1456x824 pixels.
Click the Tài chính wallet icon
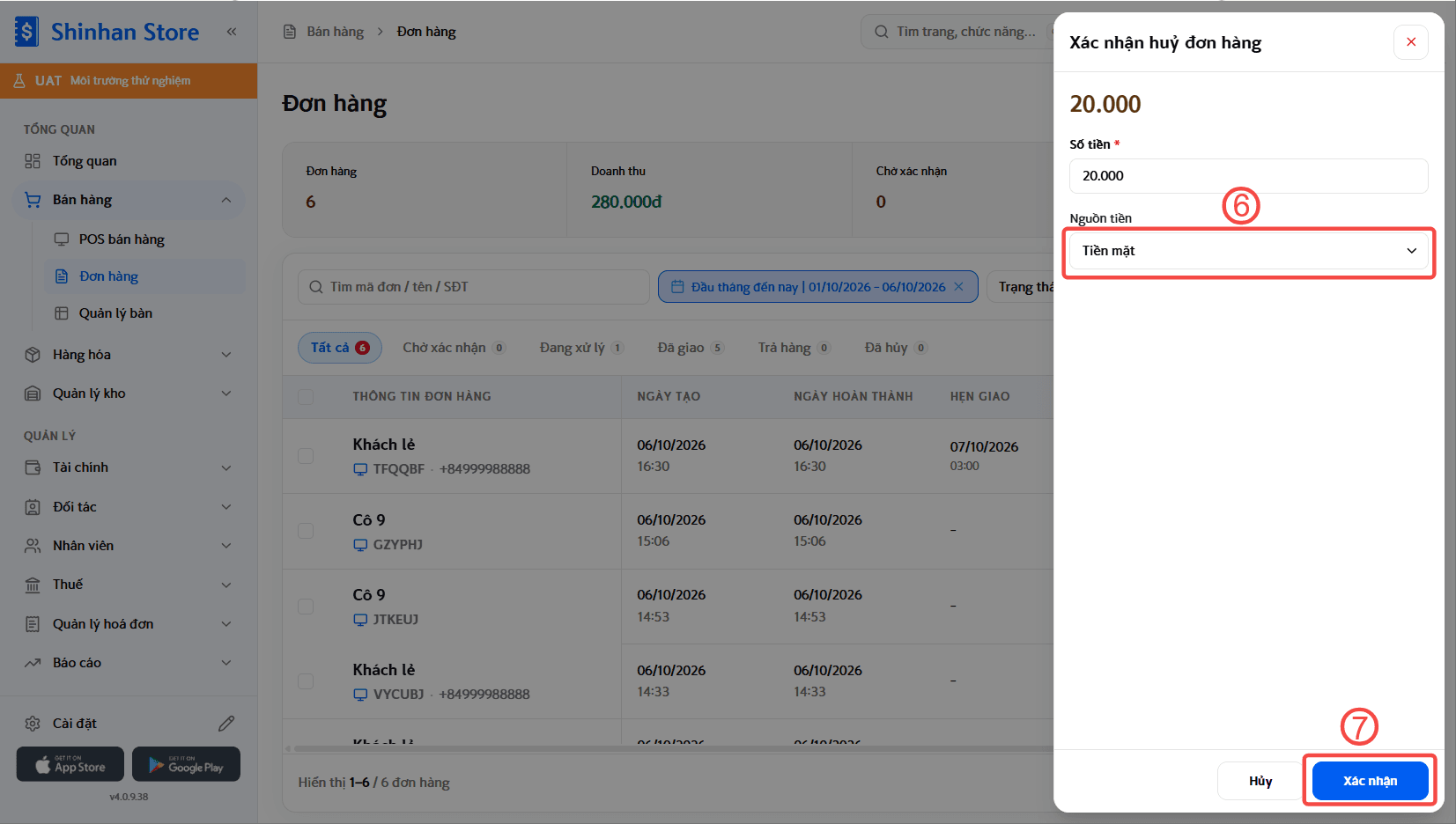coord(33,467)
